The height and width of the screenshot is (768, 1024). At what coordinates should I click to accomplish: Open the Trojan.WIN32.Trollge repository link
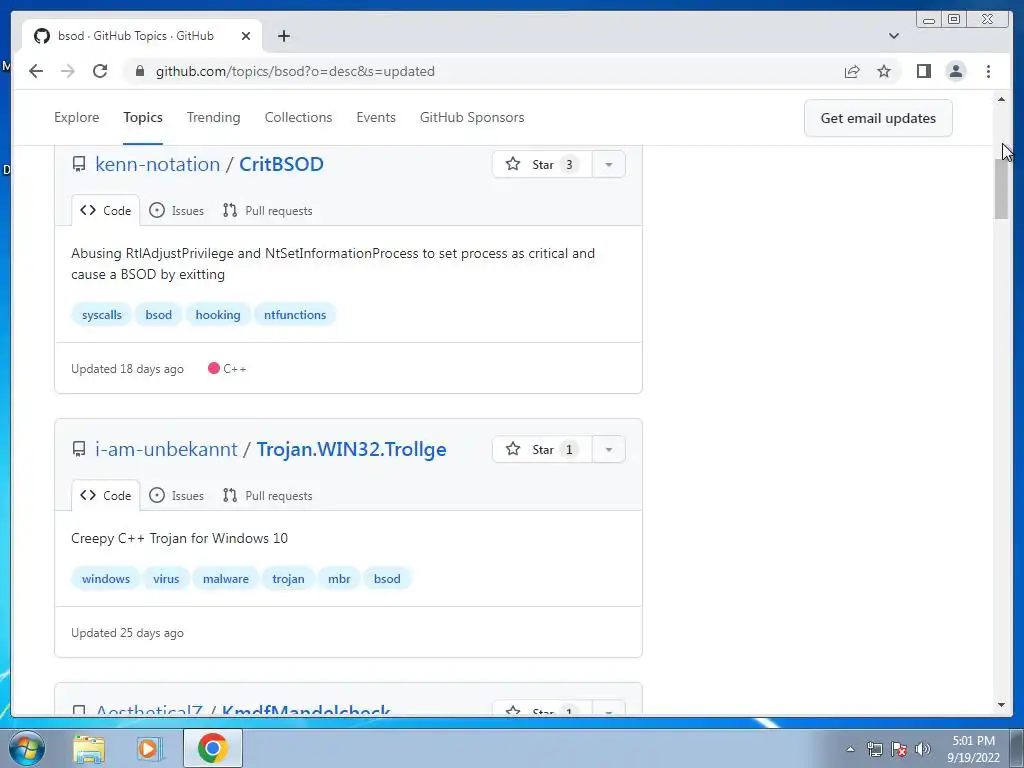[351, 449]
